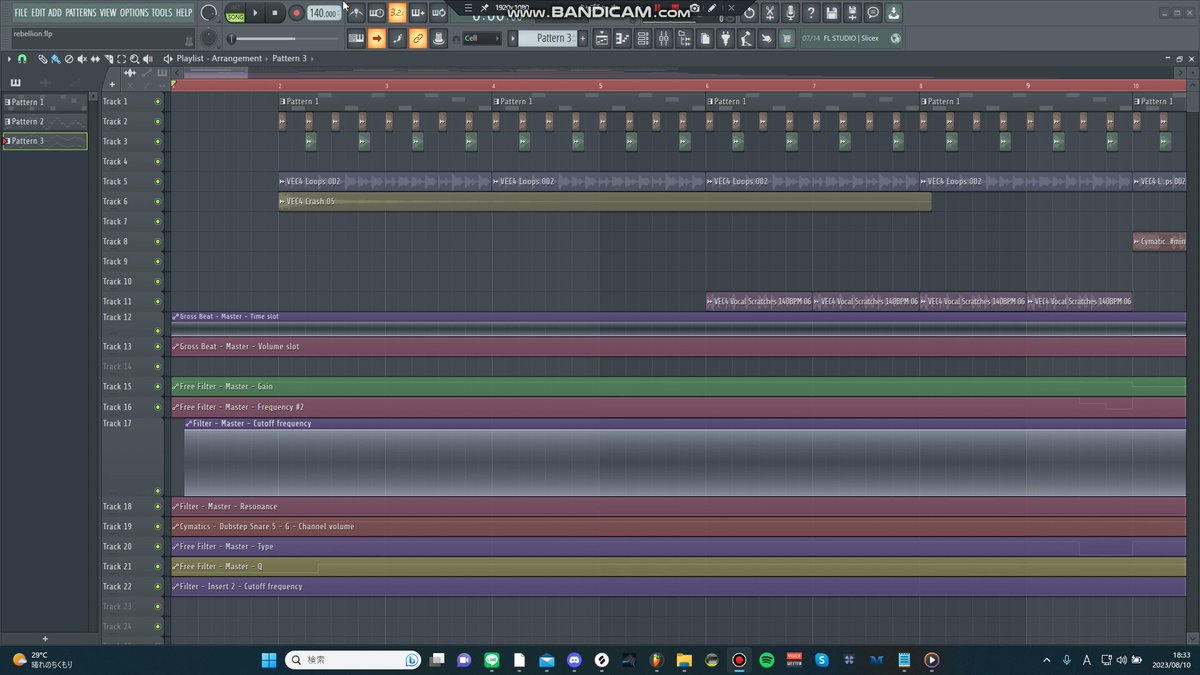Click the tempo 140.000 field
Image resolution: width=1200 pixels, height=675 pixels.
tap(323, 13)
